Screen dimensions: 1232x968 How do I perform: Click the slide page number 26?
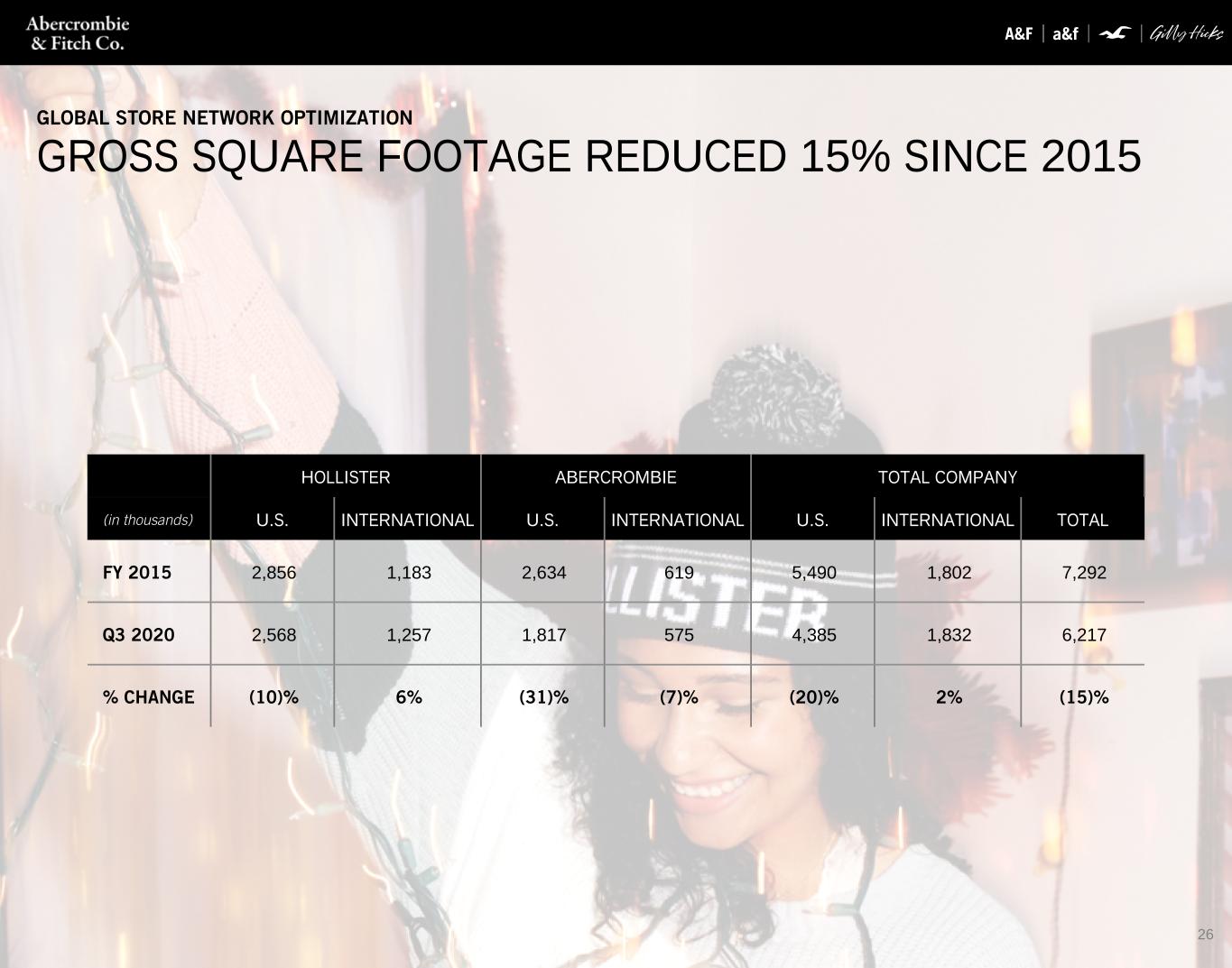pos(1205,935)
